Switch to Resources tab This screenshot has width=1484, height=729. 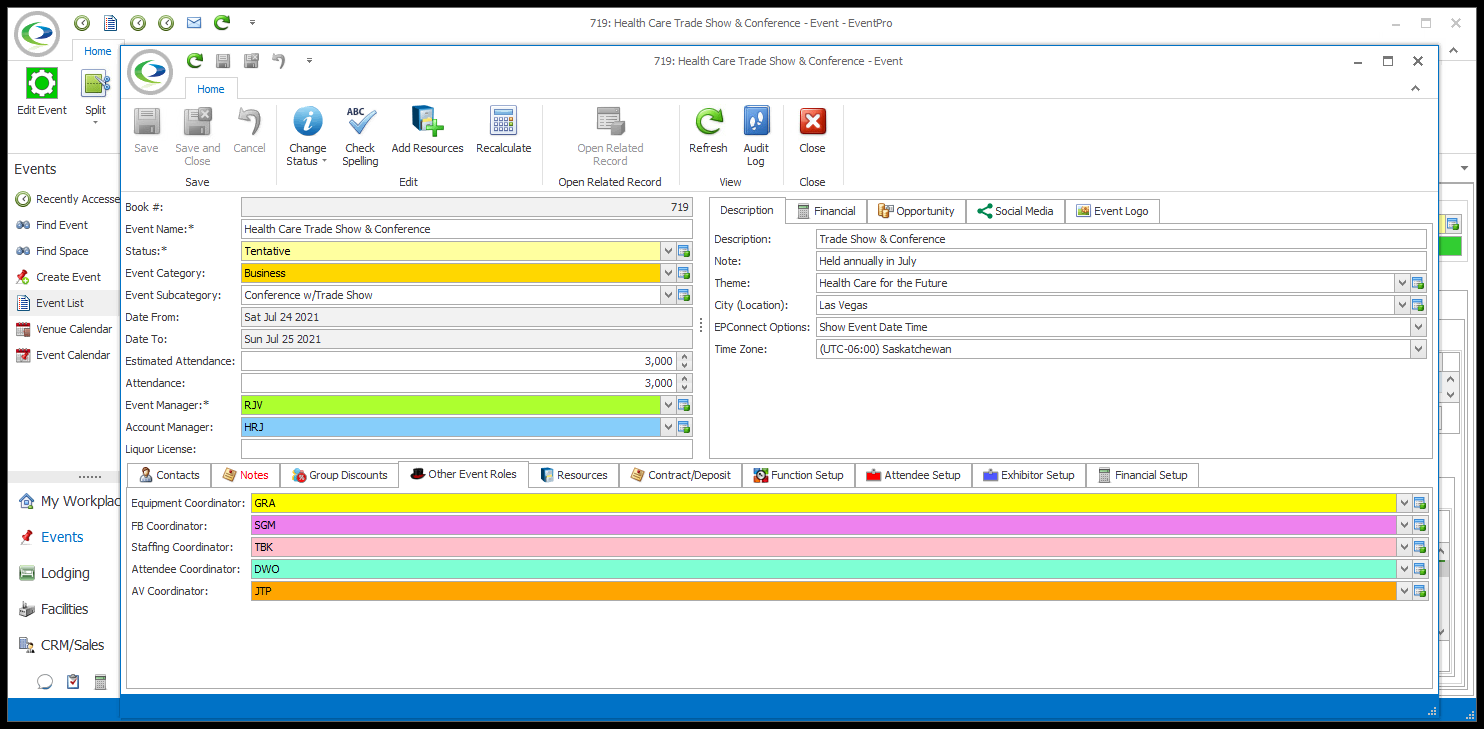[x=574, y=475]
